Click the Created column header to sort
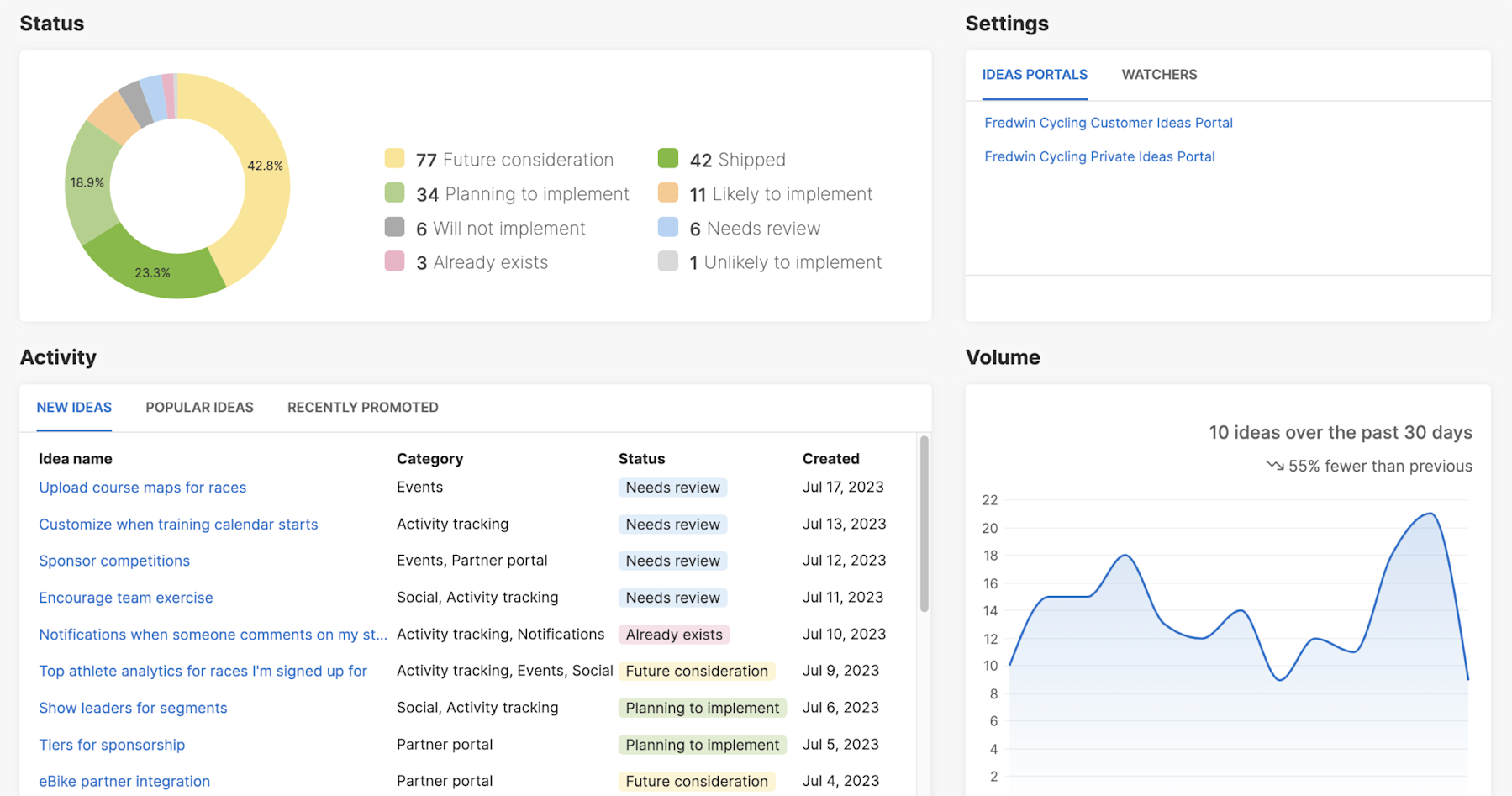 click(x=830, y=458)
